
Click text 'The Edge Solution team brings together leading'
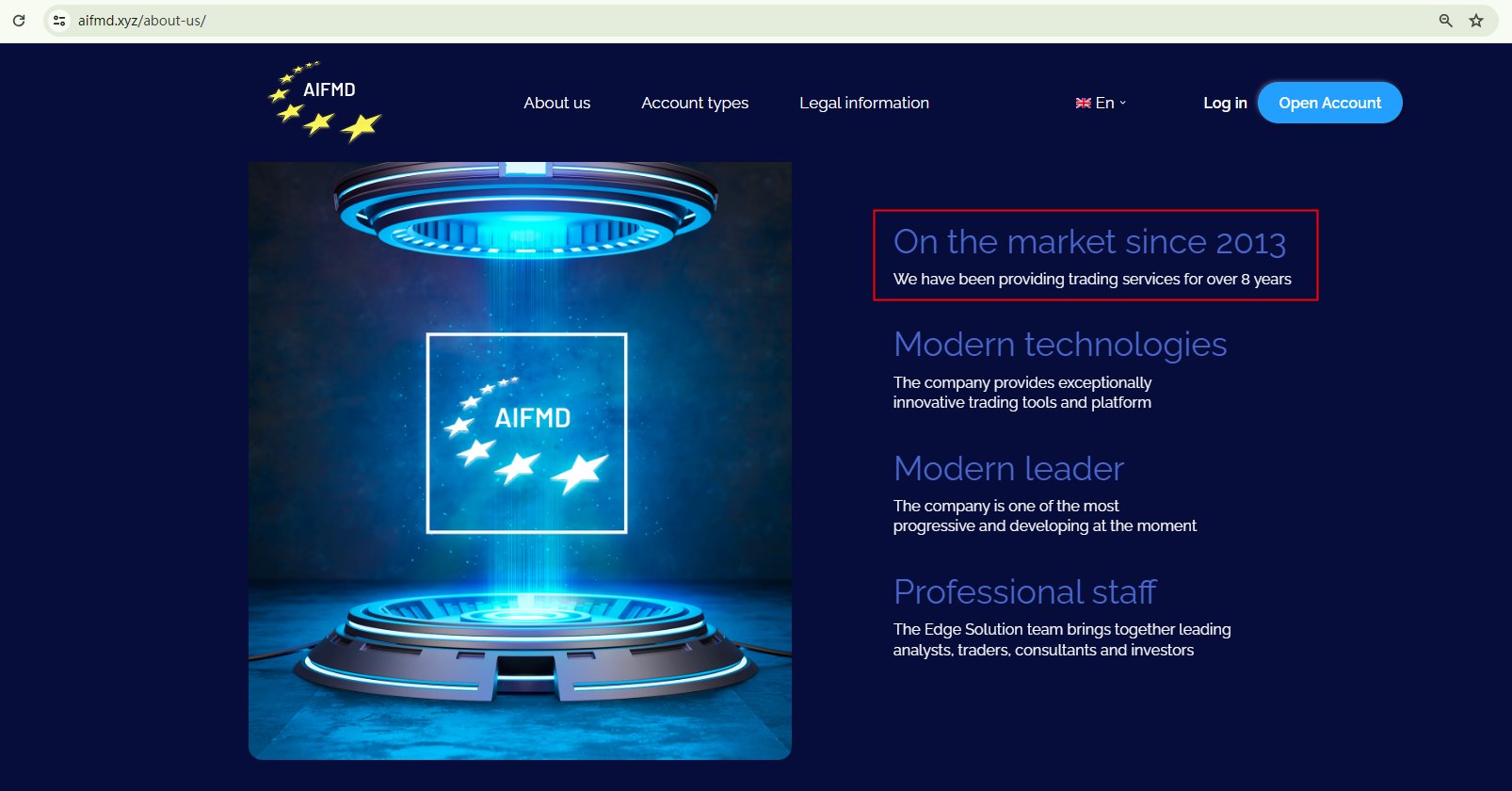point(1062,629)
